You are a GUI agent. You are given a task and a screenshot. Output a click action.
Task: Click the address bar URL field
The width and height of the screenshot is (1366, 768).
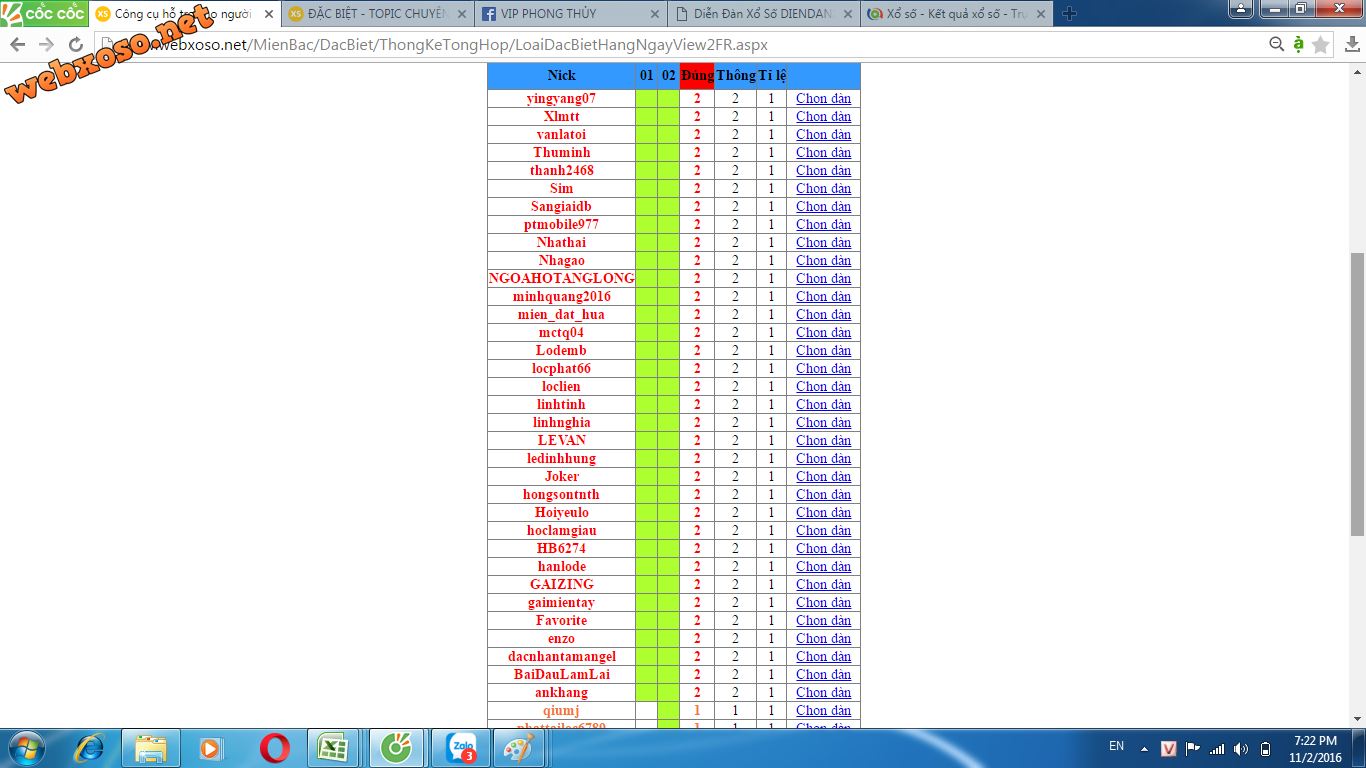680,45
